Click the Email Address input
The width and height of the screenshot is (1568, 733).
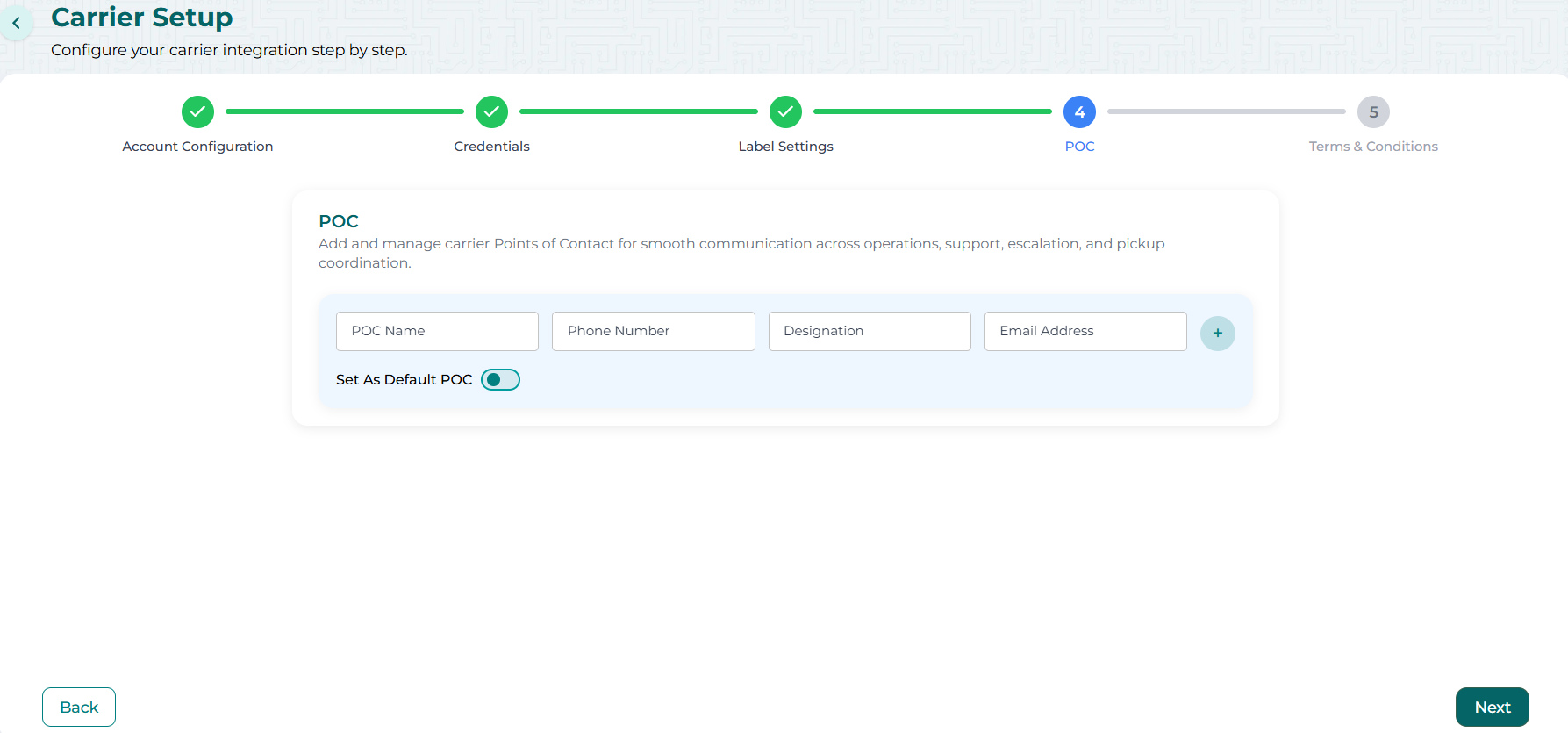(1085, 331)
